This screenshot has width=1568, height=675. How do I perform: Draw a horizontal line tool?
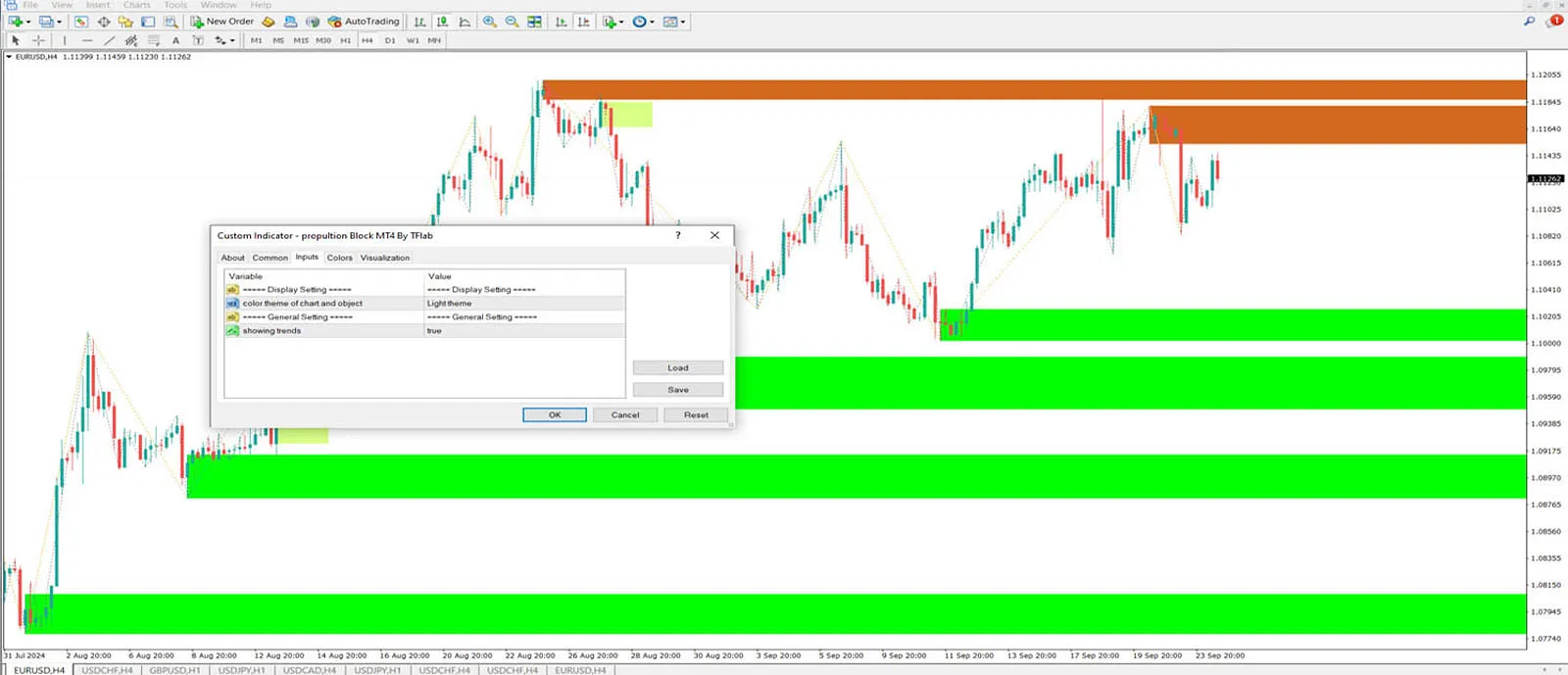pyautogui.click(x=87, y=40)
